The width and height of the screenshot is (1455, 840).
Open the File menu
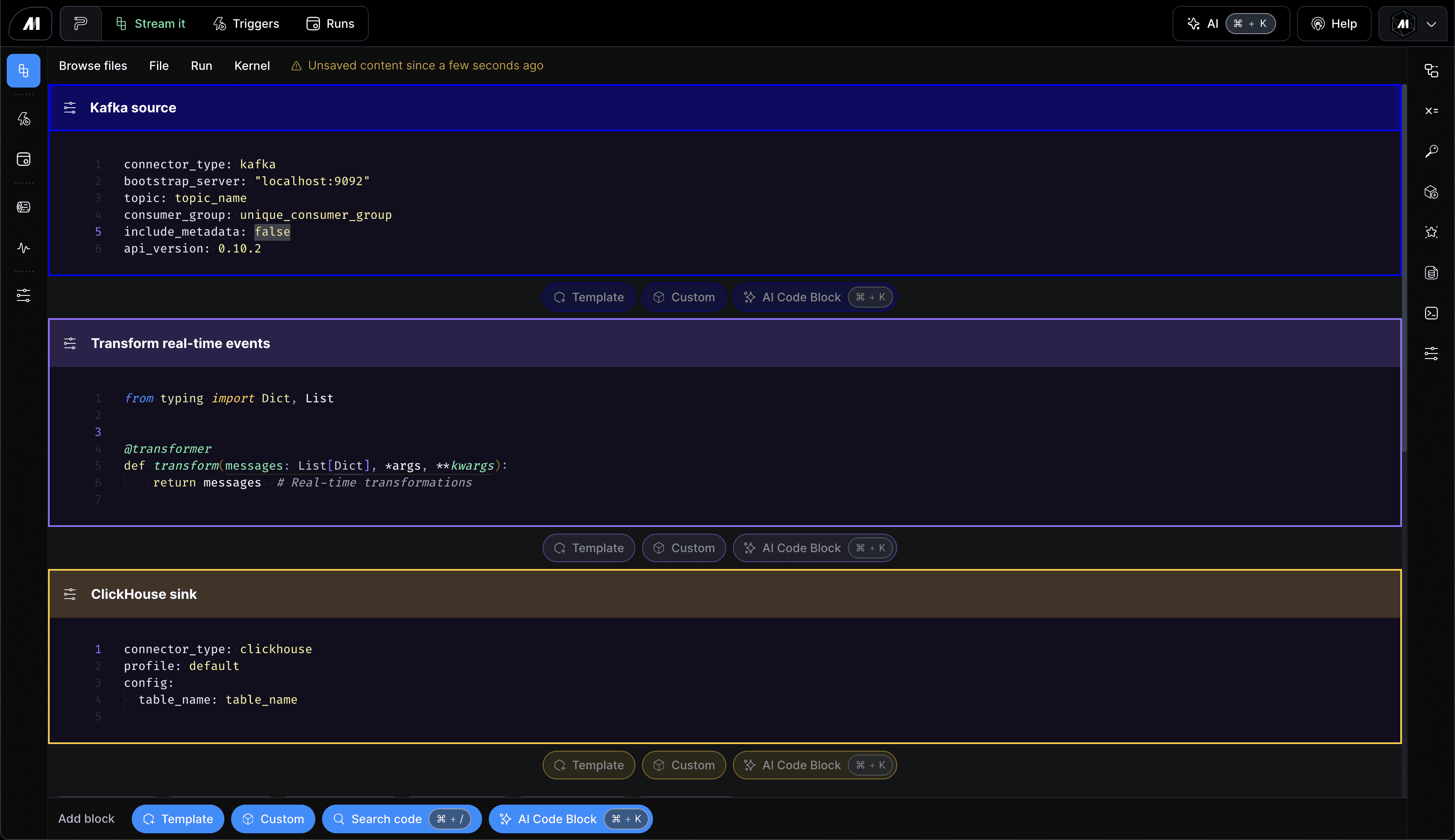click(159, 66)
